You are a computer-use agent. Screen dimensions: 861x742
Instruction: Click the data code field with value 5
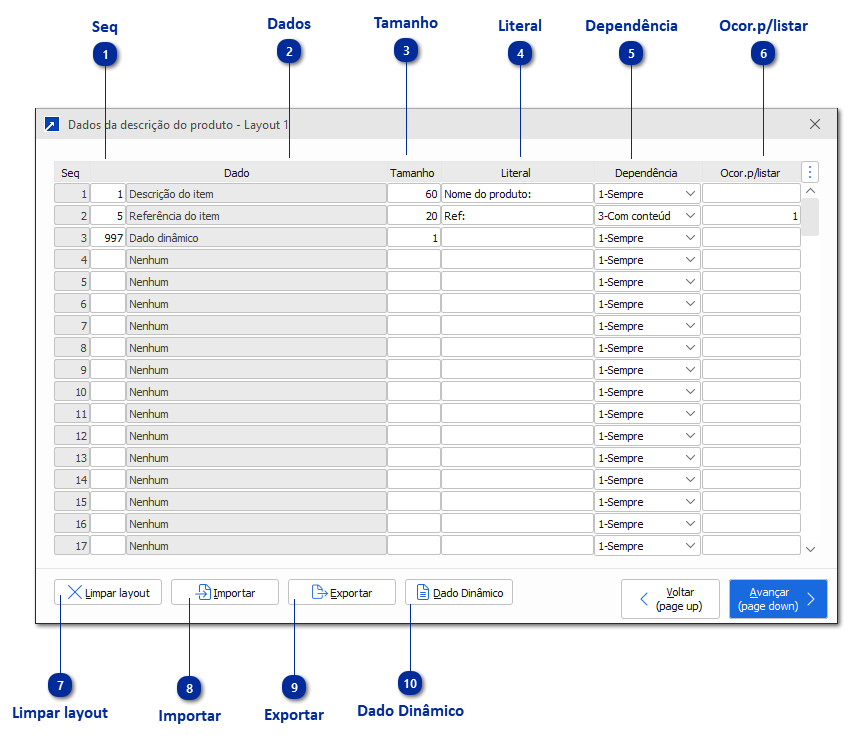coord(108,216)
